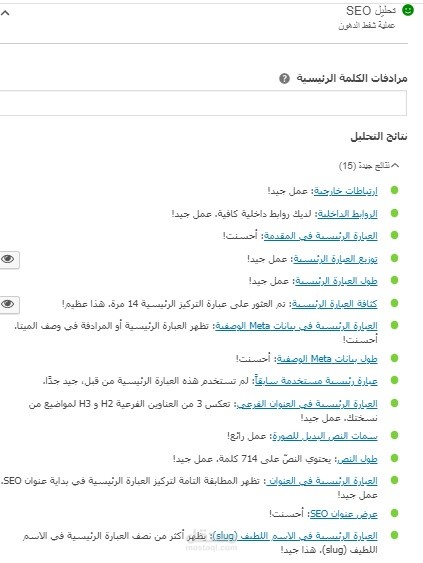The image size is (423, 563).
Task: Open عبارة رئيسية مستخدمة سابقاً link
Action: [x=316, y=381]
